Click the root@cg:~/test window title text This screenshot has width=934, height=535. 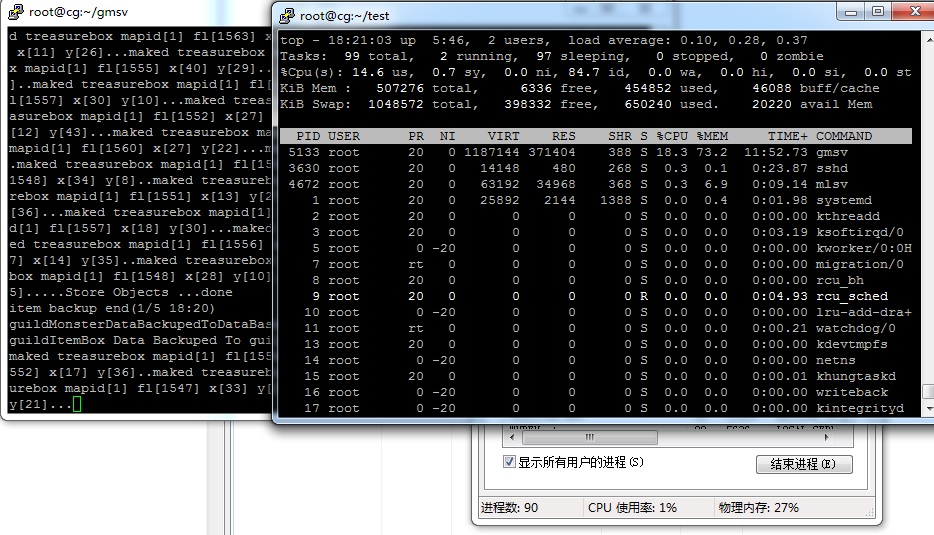(x=345, y=14)
